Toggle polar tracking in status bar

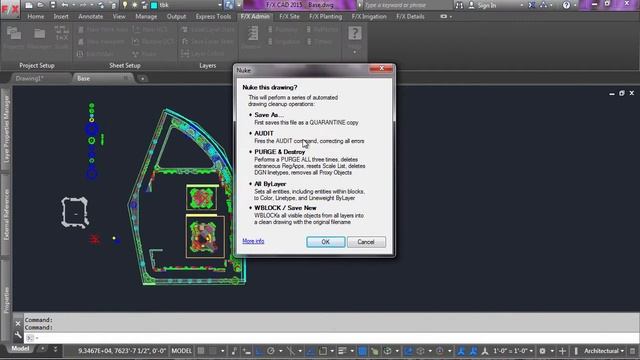[x=271, y=351]
